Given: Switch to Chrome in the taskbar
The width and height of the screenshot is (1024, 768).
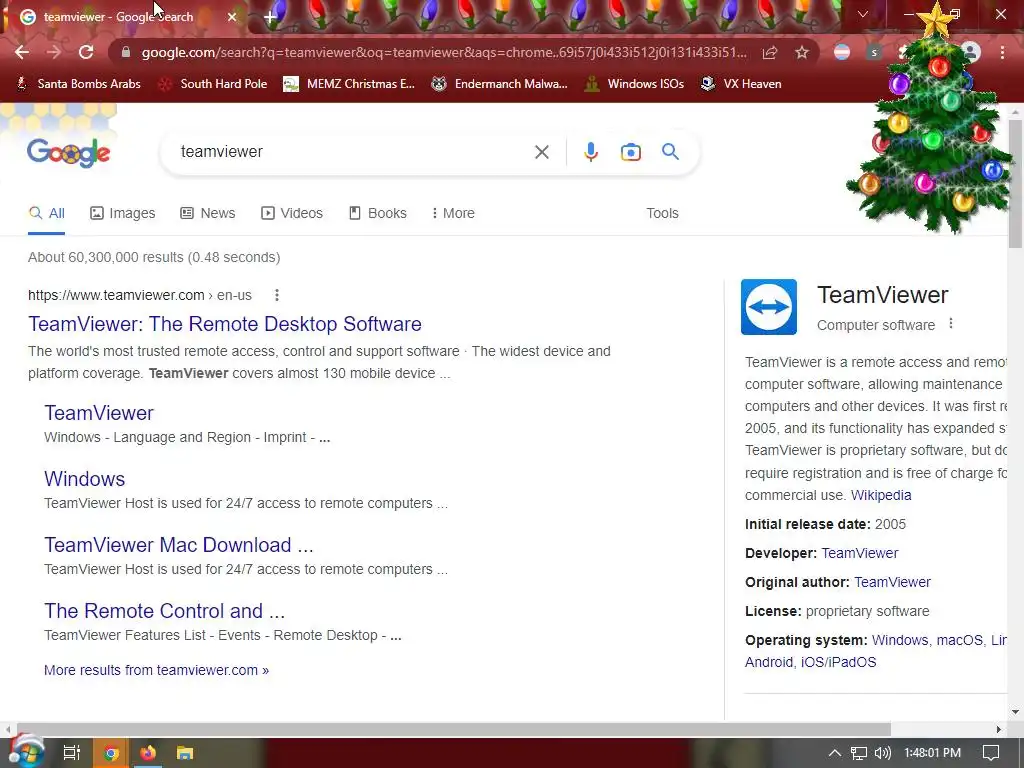Looking at the screenshot, I should (x=111, y=753).
